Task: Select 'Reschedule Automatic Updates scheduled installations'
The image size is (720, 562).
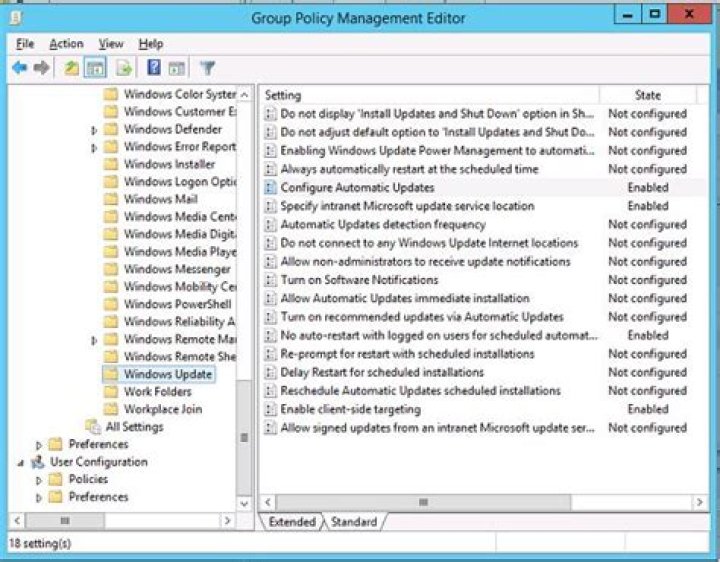Action: tap(421, 391)
